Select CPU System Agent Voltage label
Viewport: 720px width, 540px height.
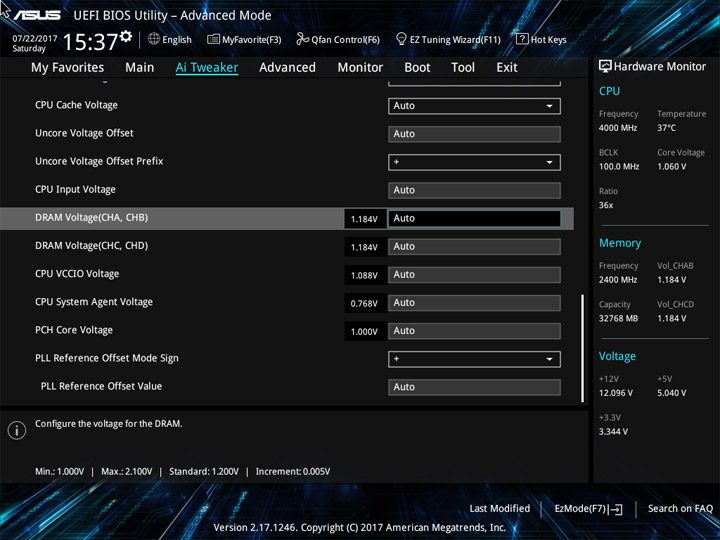pos(94,302)
